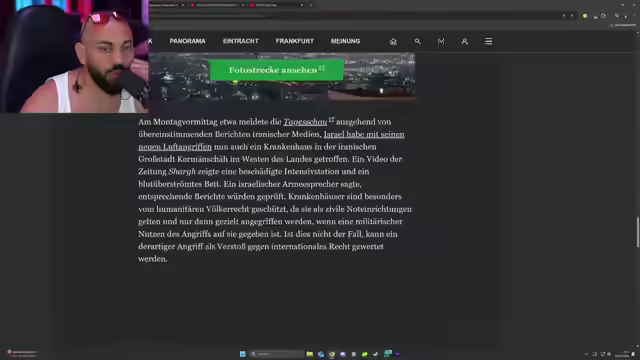Screen dimensions: 640x360
Task: Click the green extension icon in browser toolbar
Action: (585, 16)
